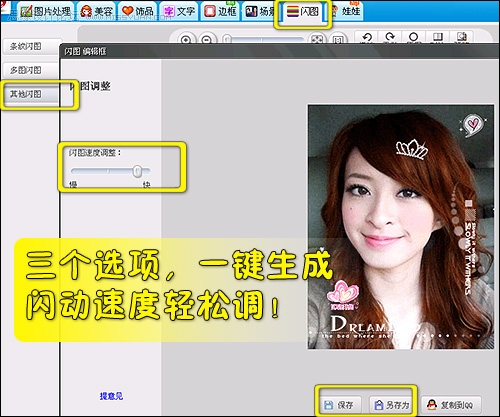Click the zoom in magnifier icon
The width and height of the screenshot is (500, 417).
(x=186, y=40)
